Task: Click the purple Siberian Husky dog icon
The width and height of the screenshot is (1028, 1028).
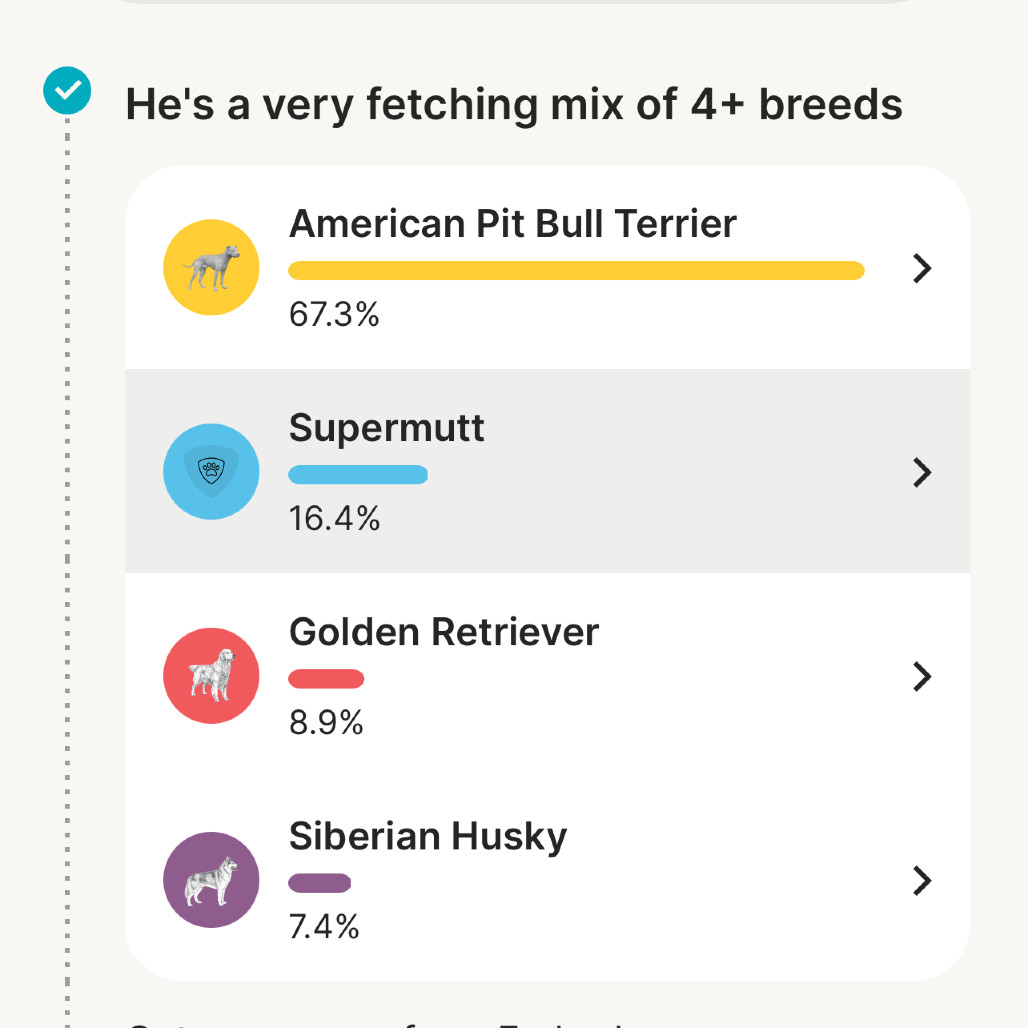Action: tap(211, 880)
